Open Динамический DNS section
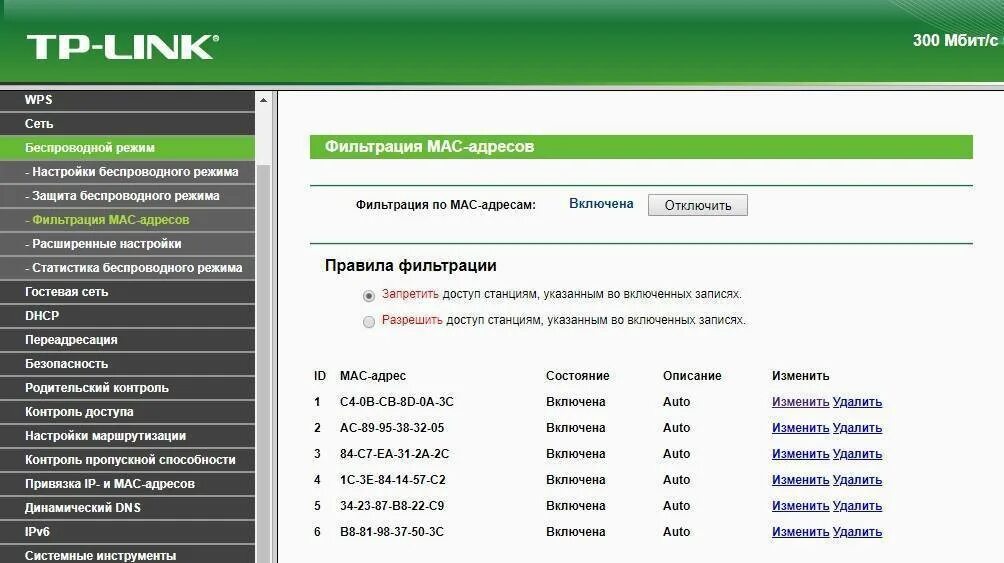The height and width of the screenshot is (563, 1004). (127, 508)
